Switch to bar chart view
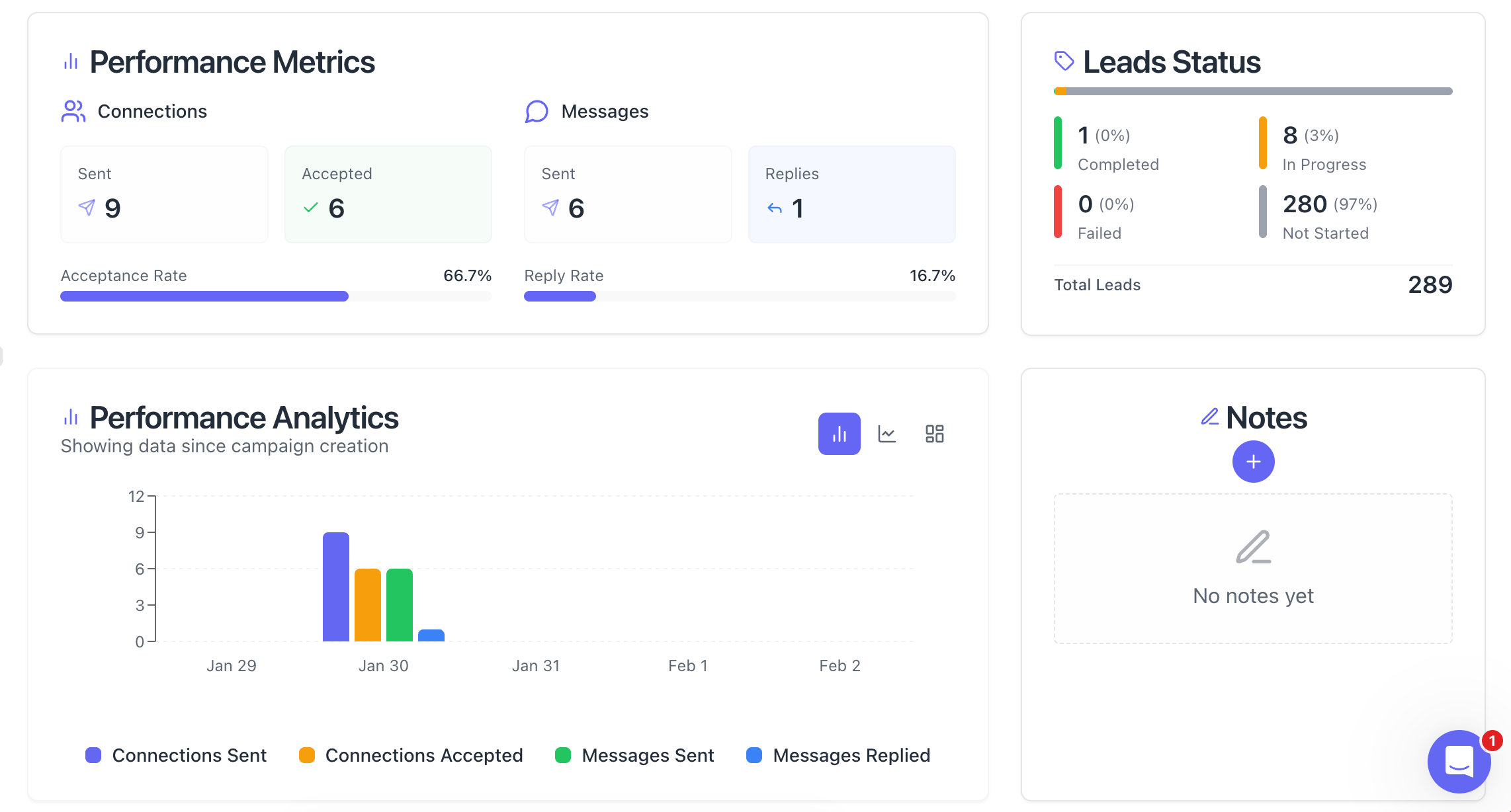 click(x=839, y=434)
